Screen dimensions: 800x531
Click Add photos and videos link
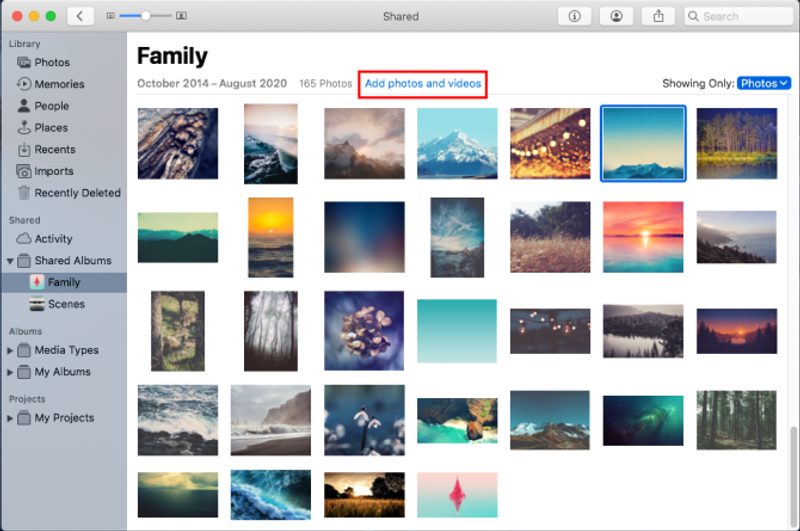(x=423, y=84)
